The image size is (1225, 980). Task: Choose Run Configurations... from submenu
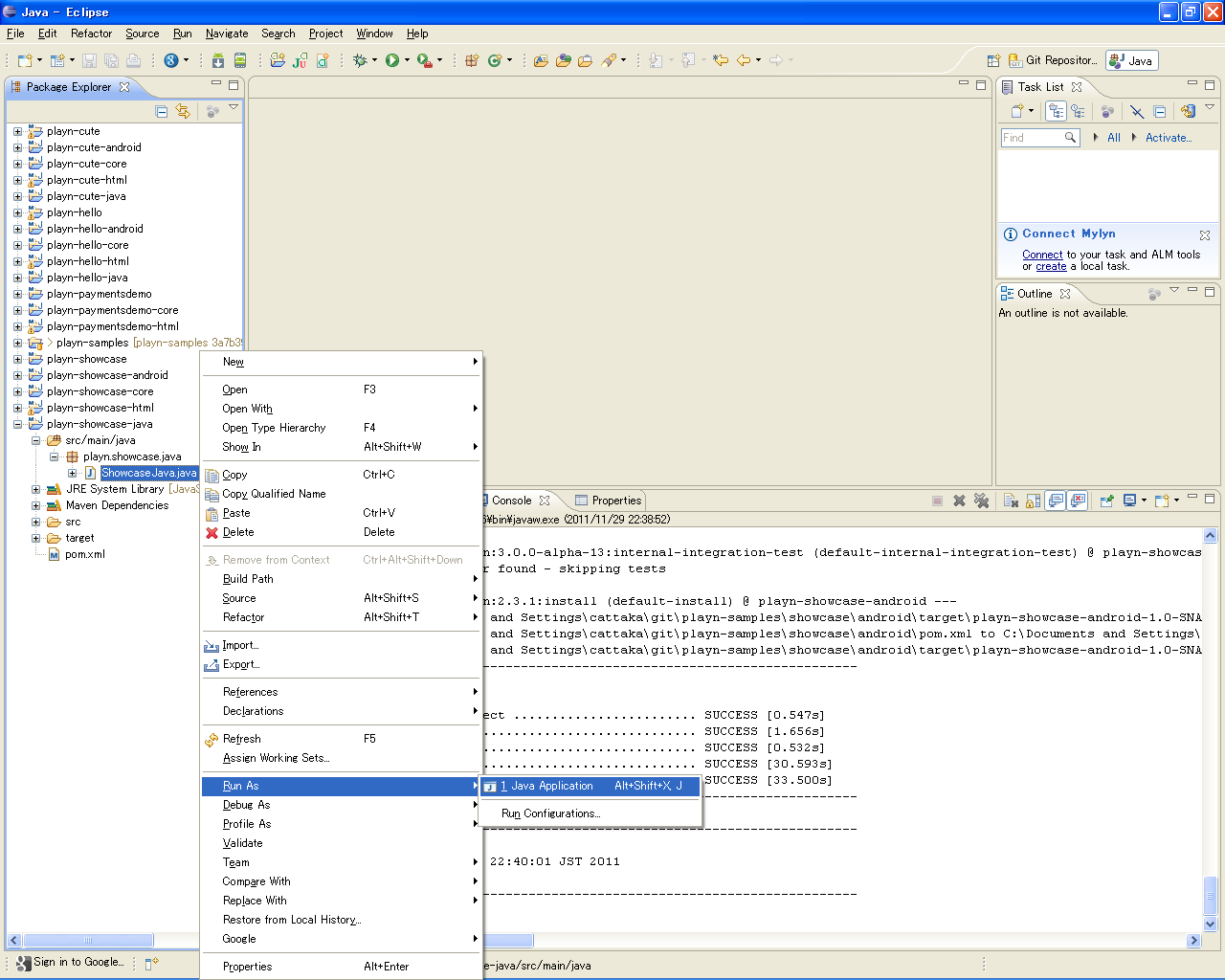[x=551, y=814]
